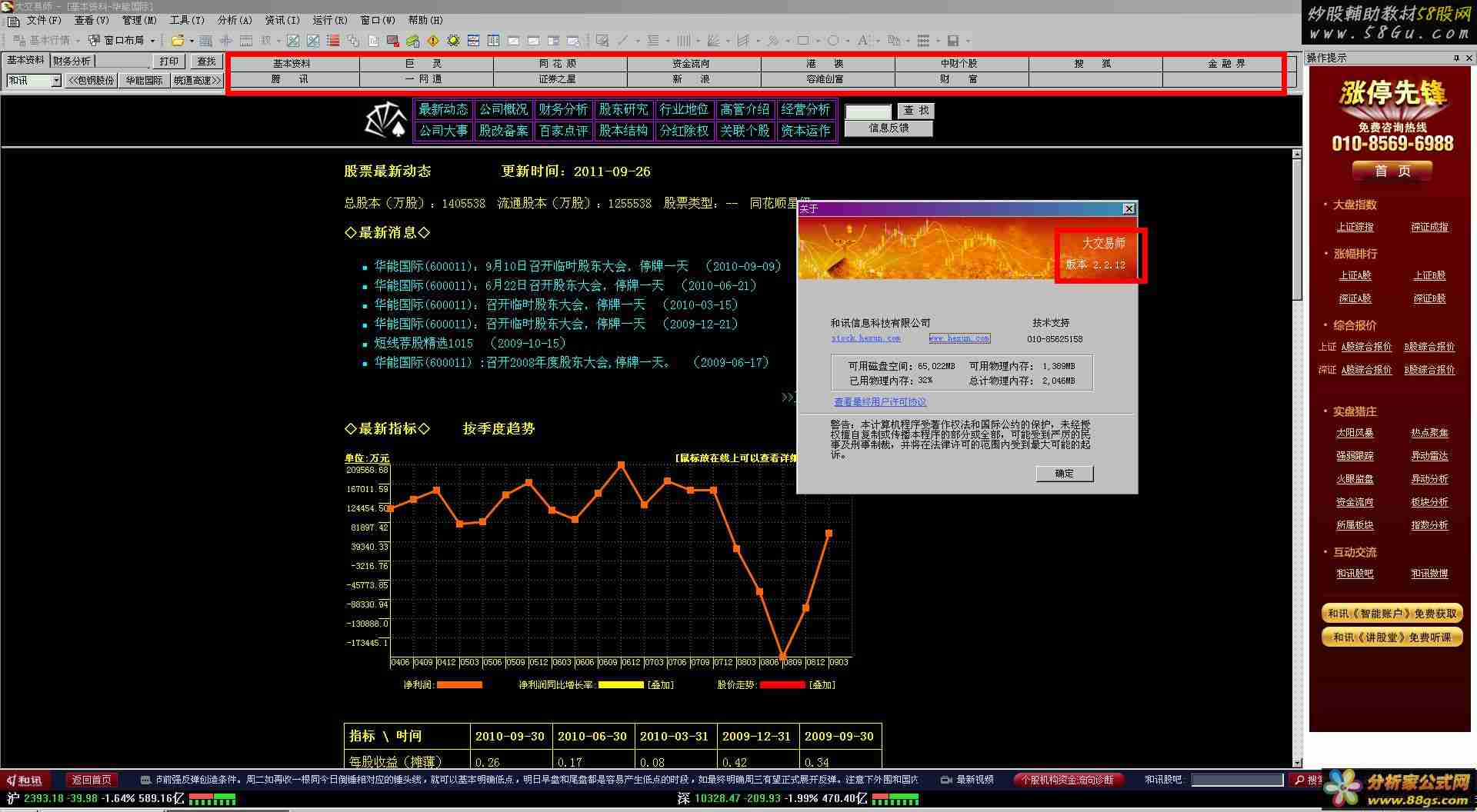Open the 分红除权 section link
The height and width of the screenshot is (812, 1477).
[684, 131]
